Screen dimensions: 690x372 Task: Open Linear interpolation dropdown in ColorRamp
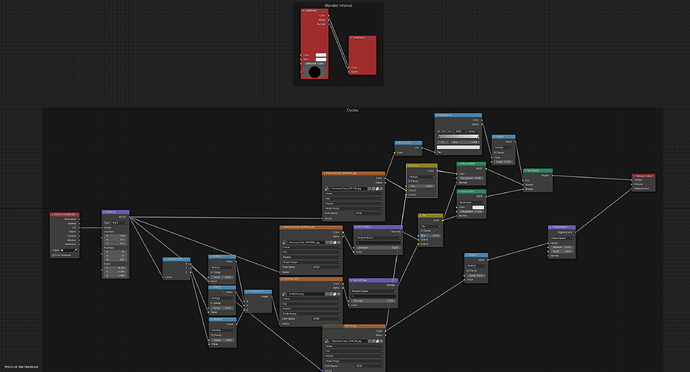pyautogui.click(x=473, y=131)
